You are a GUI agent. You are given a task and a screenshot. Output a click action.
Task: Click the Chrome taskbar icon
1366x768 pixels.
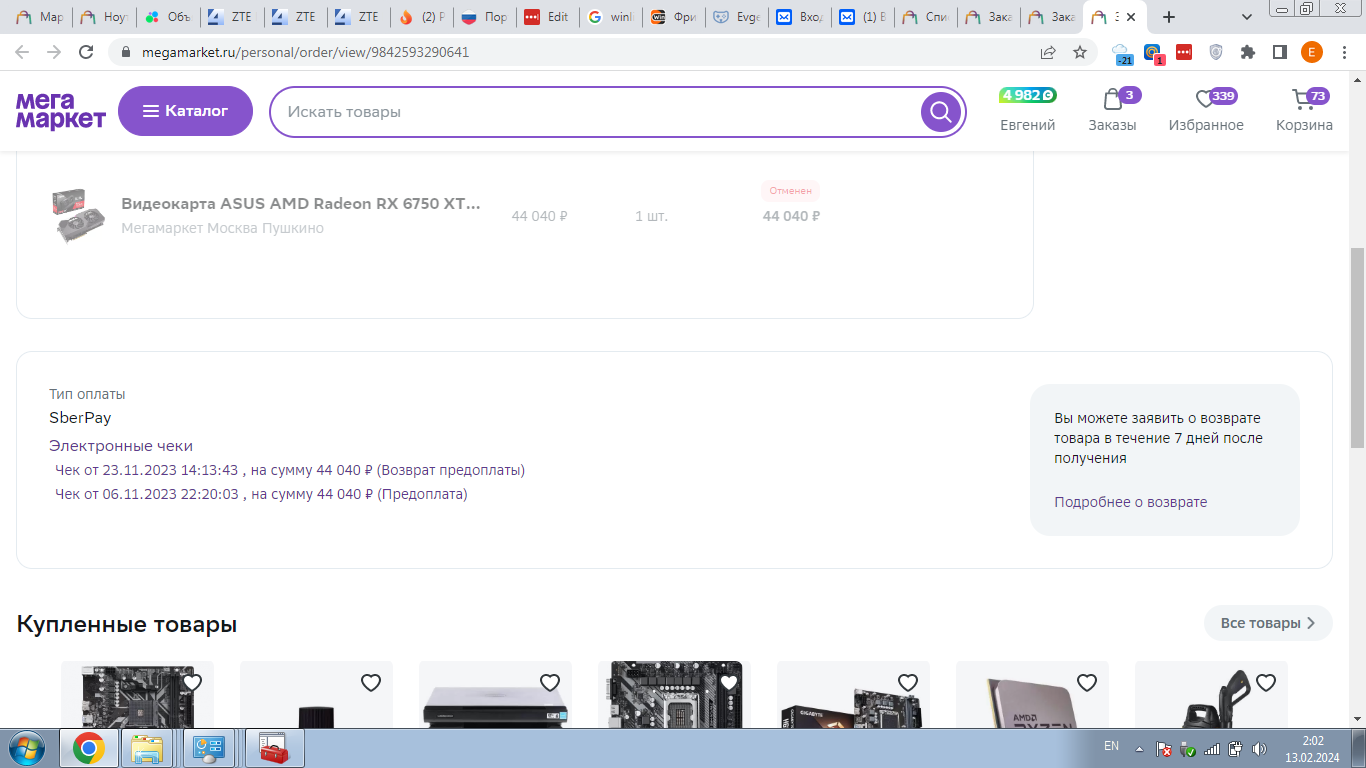(x=88, y=748)
